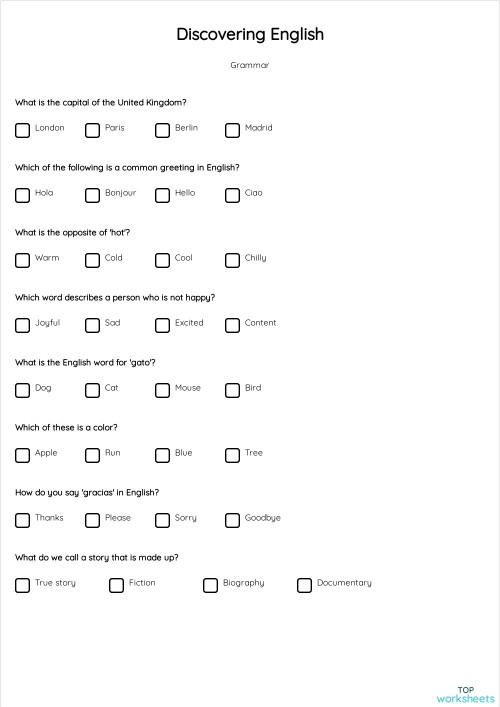
Task: Select the Thanks checkbox
Action: (x=22, y=520)
